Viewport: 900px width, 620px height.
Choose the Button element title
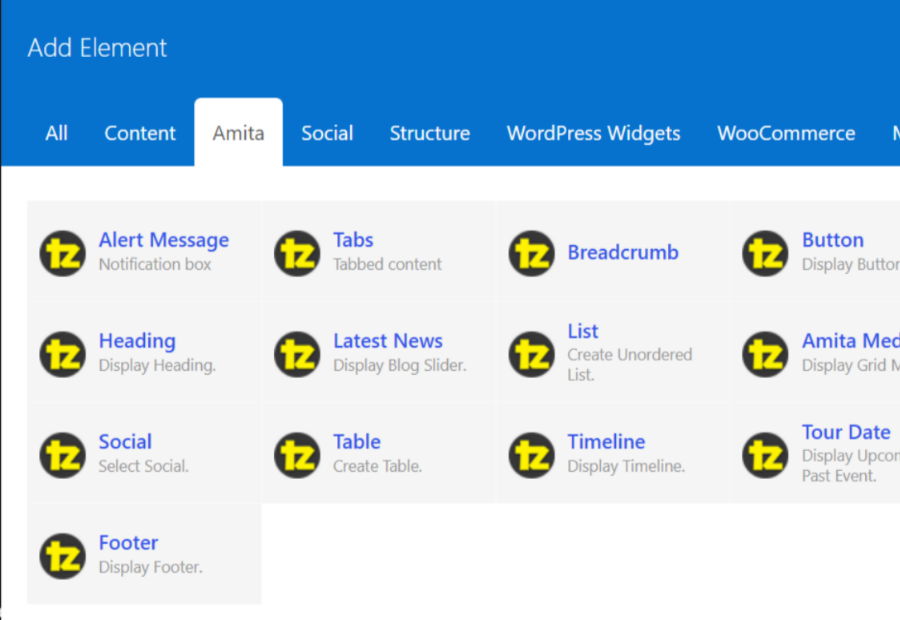point(833,240)
